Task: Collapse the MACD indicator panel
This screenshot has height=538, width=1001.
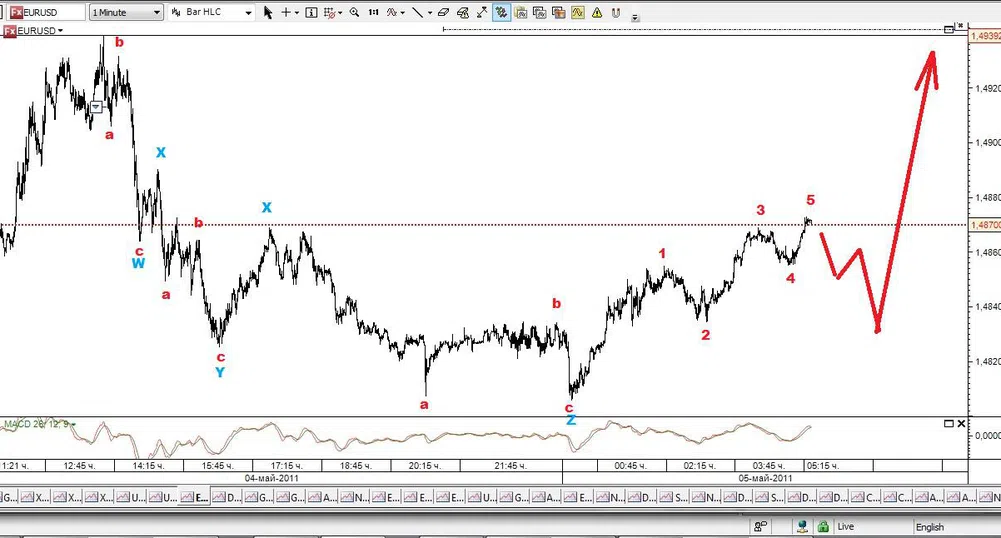Action: (949, 424)
